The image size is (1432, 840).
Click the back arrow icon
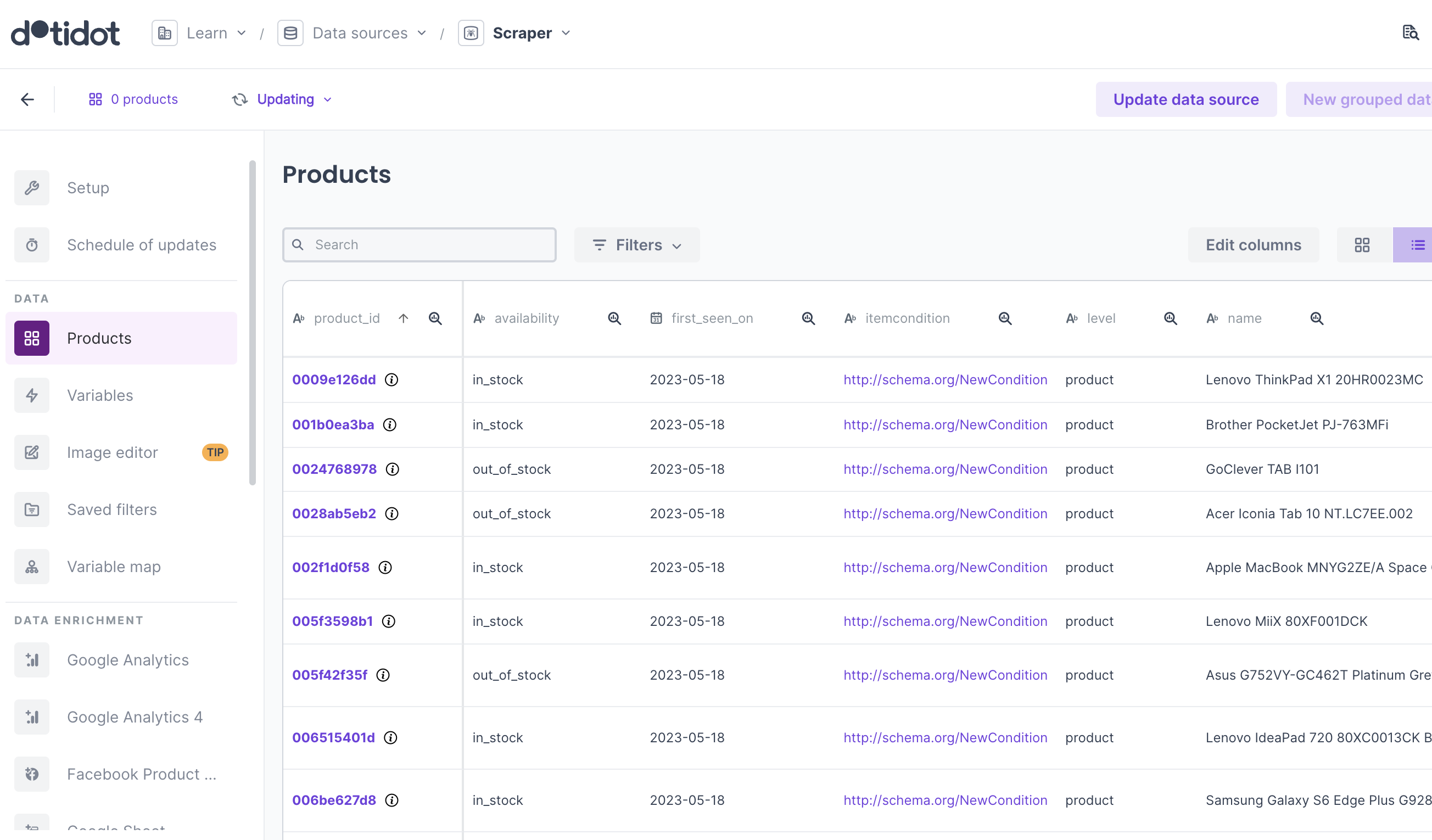[x=27, y=99]
